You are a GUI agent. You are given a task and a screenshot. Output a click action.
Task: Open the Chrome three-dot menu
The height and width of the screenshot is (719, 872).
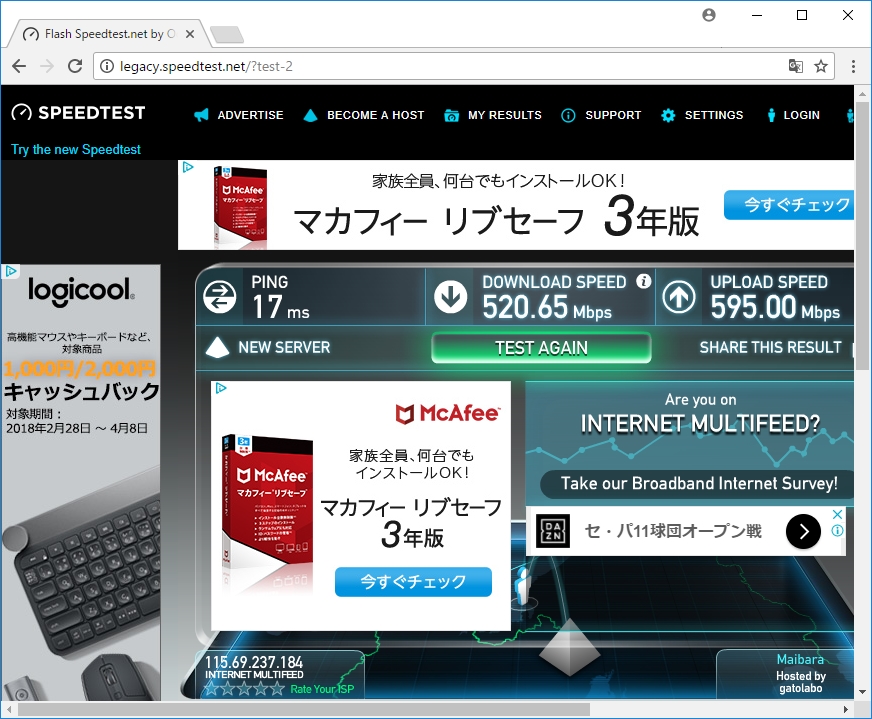click(853, 66)
